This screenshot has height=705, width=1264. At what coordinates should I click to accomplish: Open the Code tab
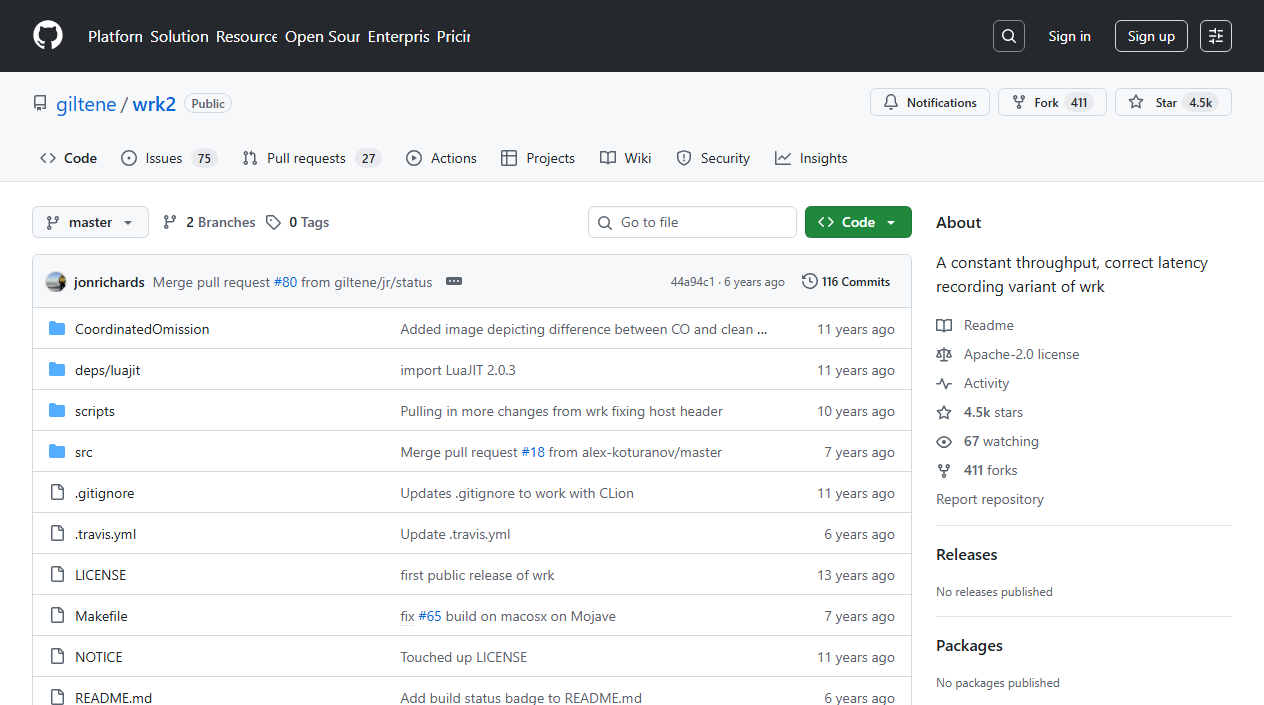68,158
